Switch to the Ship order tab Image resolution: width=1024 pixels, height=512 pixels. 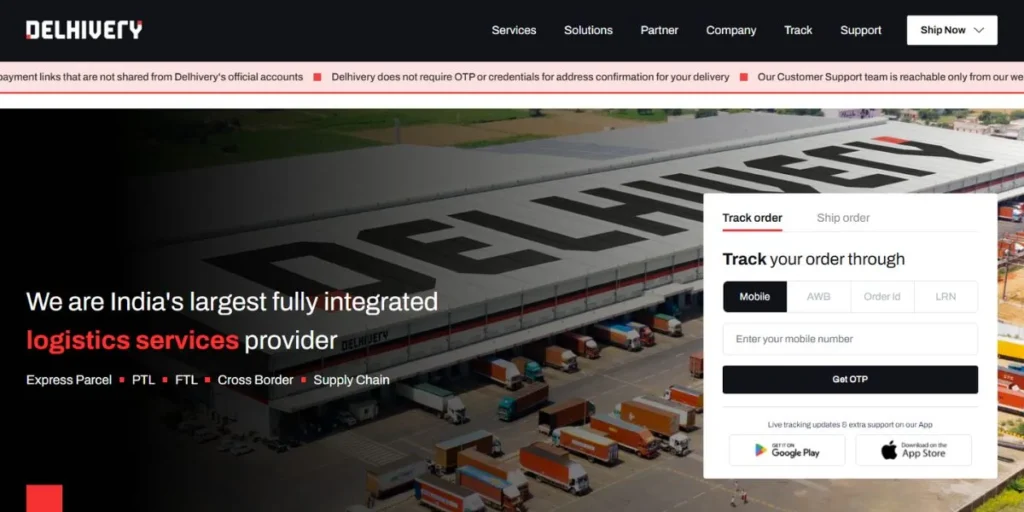(x=843, y=218)
